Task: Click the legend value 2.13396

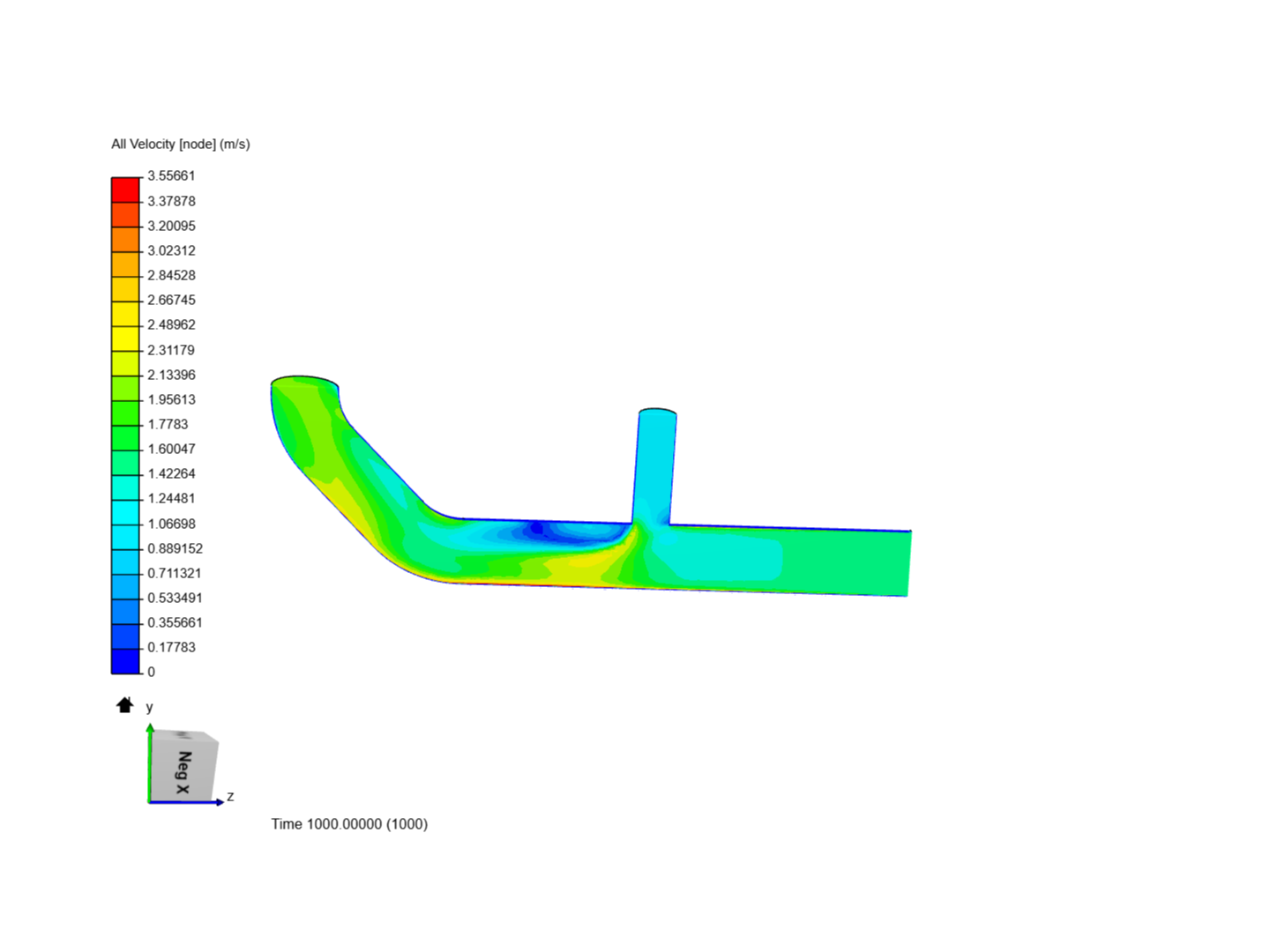Action: coord(171,375)
